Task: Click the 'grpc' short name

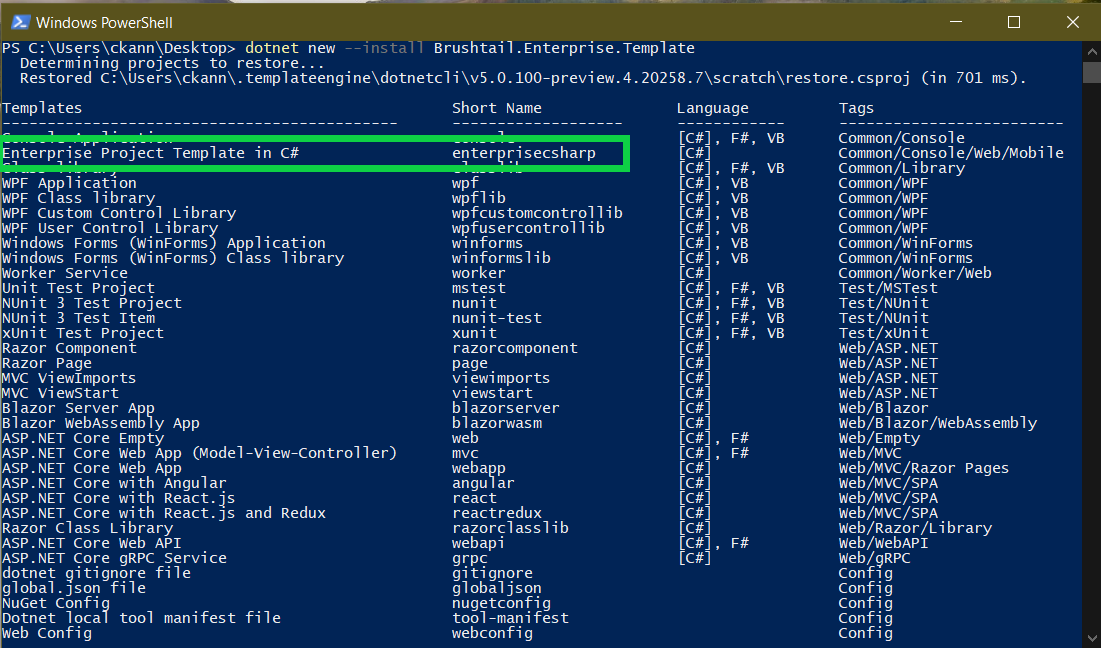Action: click(x=470, y=559)
